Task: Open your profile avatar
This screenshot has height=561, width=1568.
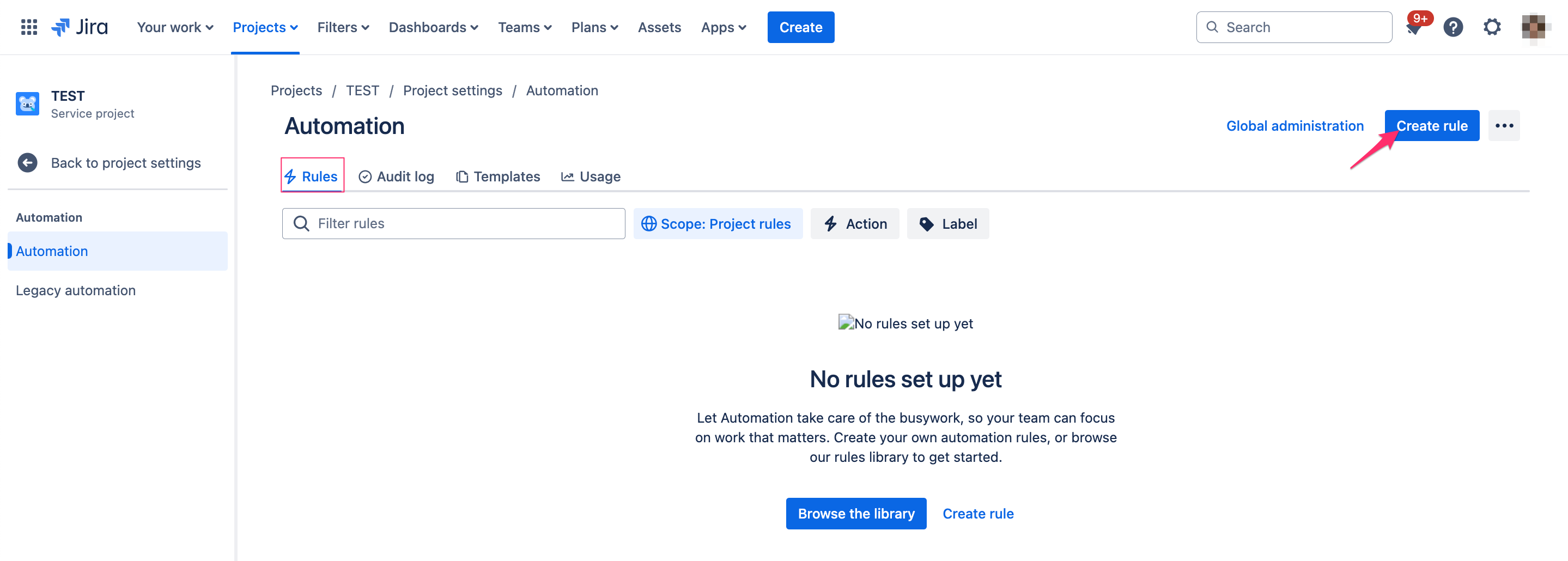Action: tap(1533, 27)
